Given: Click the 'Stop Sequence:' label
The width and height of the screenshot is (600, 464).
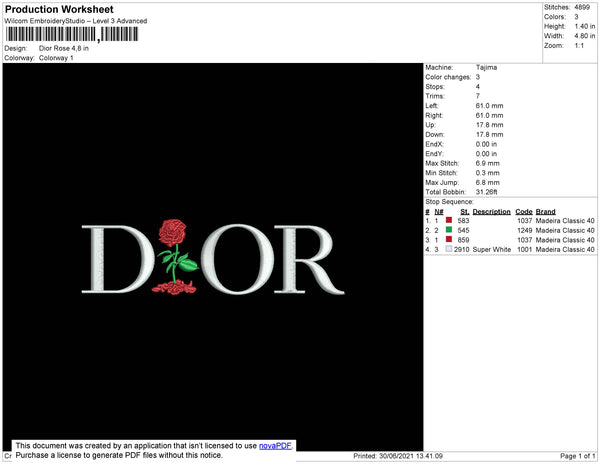Looking at the screenshot, I should [x=449, y=202].
